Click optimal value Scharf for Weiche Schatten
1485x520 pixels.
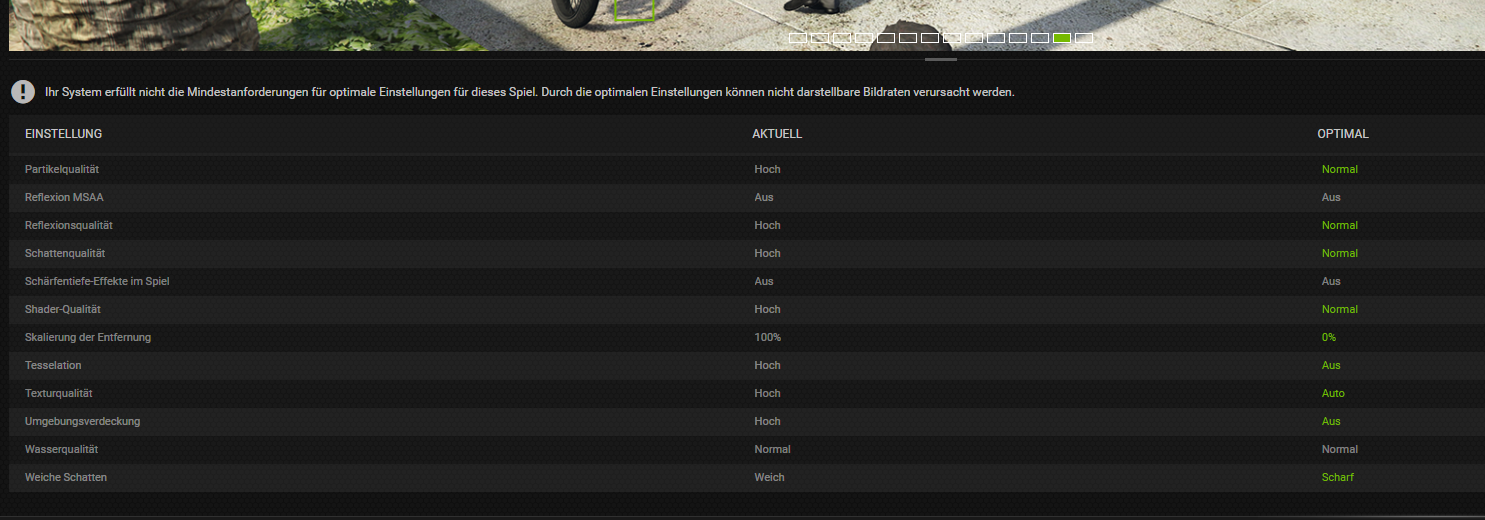(1338, 477)
